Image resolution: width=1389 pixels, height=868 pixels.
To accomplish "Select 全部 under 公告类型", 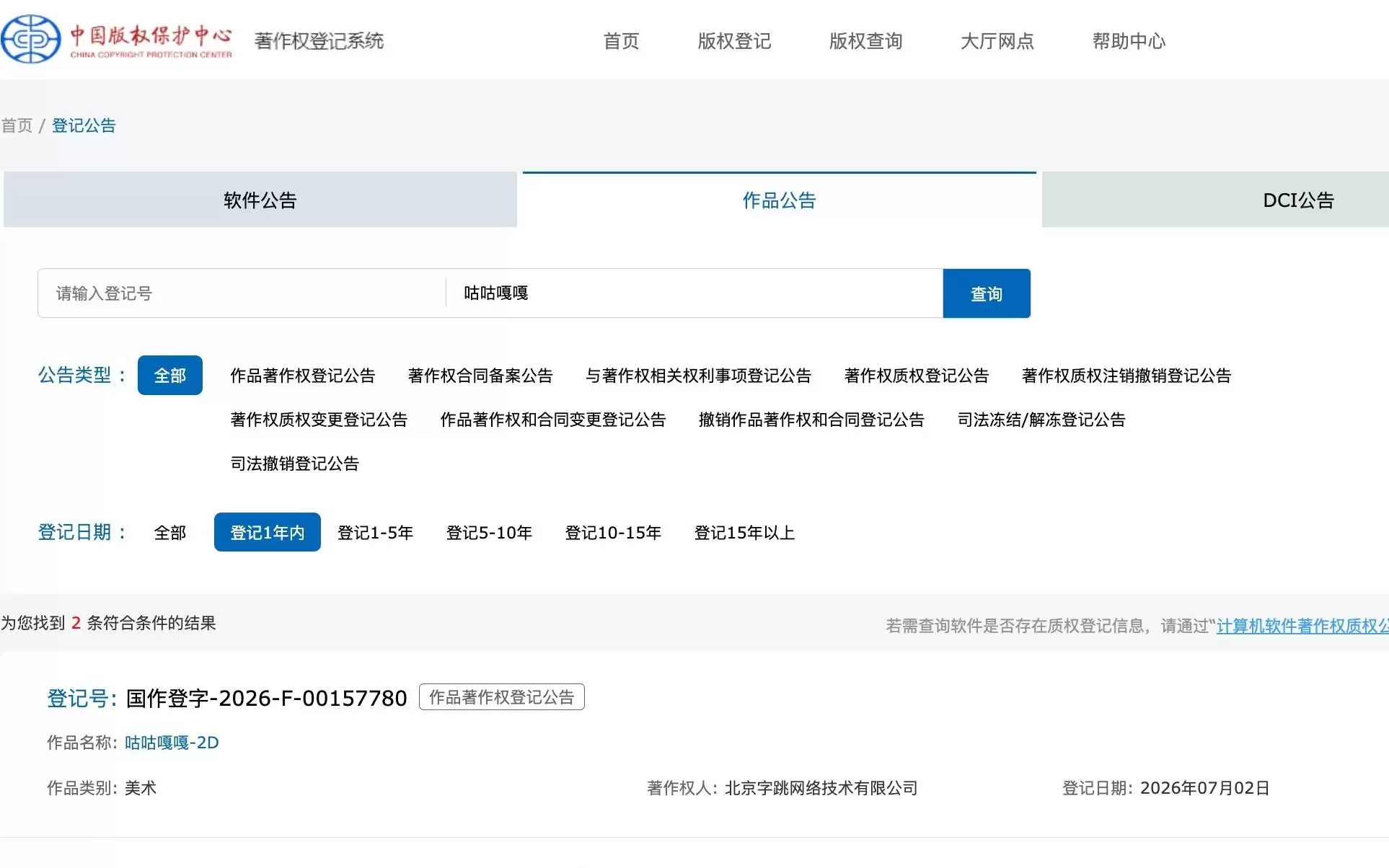I will tap(170, 376).
